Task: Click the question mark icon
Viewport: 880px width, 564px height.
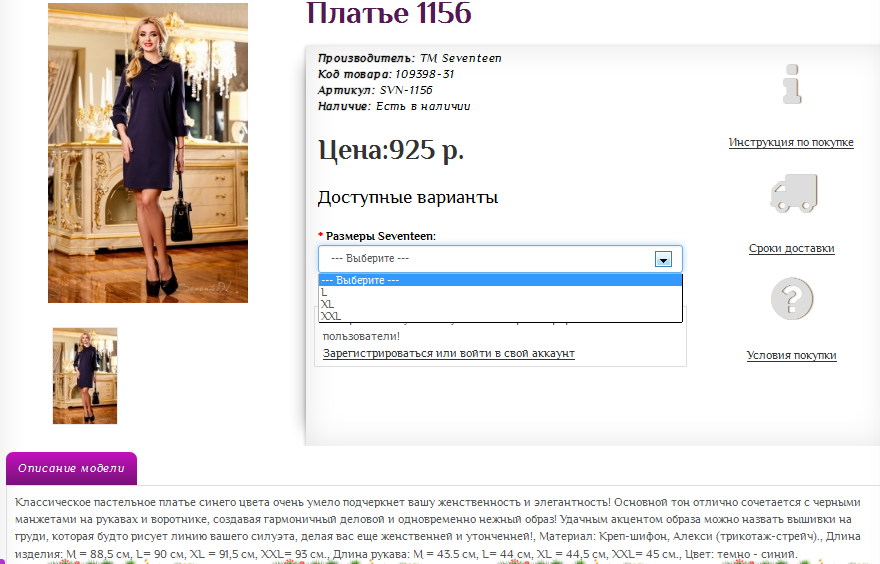Action: 792,298
